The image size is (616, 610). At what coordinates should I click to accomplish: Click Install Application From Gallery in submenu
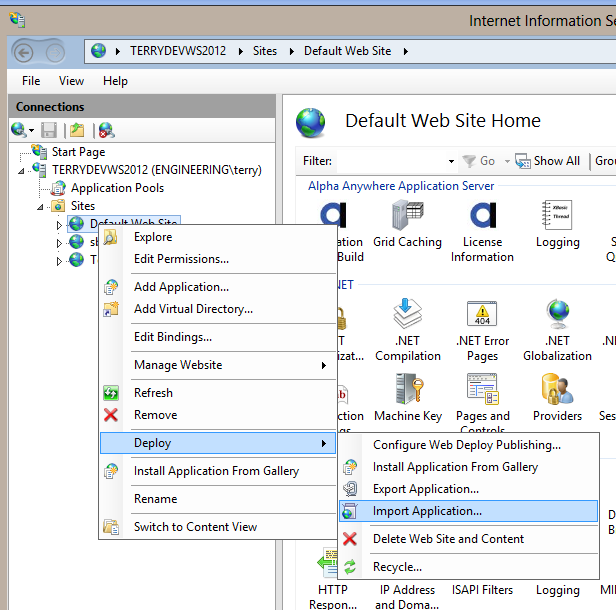coord(468,467)
